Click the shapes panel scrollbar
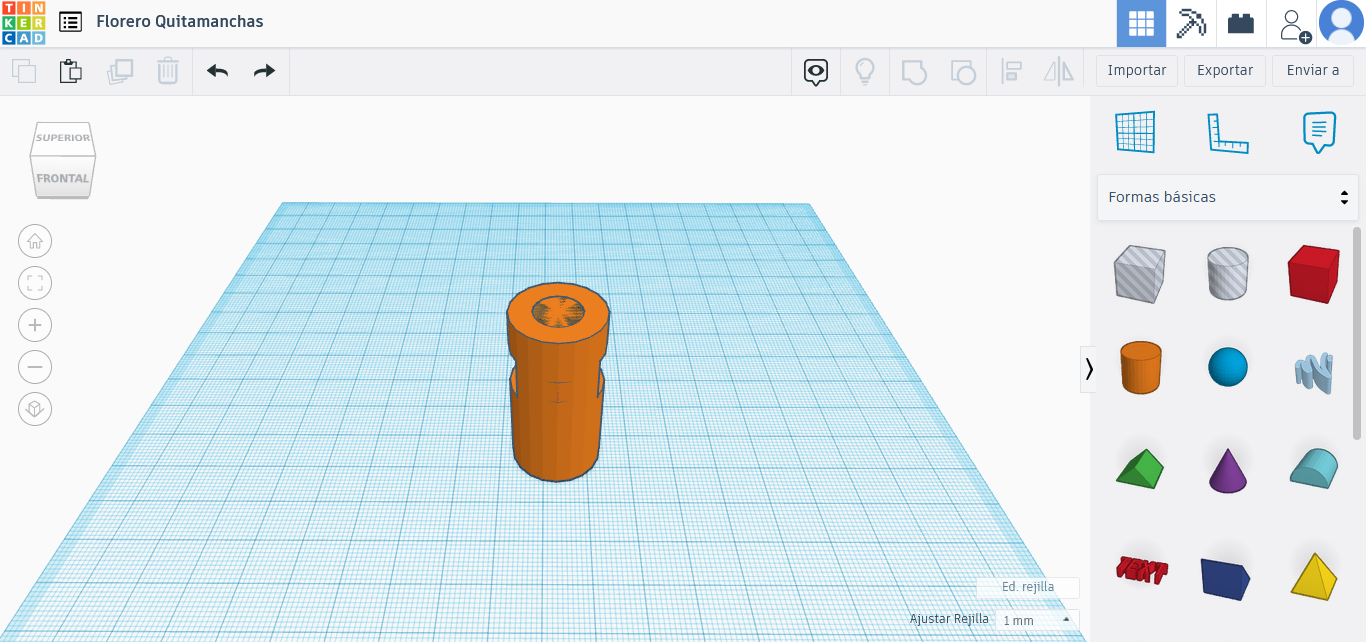The image size is (1366, 642). pos(1357,333)
